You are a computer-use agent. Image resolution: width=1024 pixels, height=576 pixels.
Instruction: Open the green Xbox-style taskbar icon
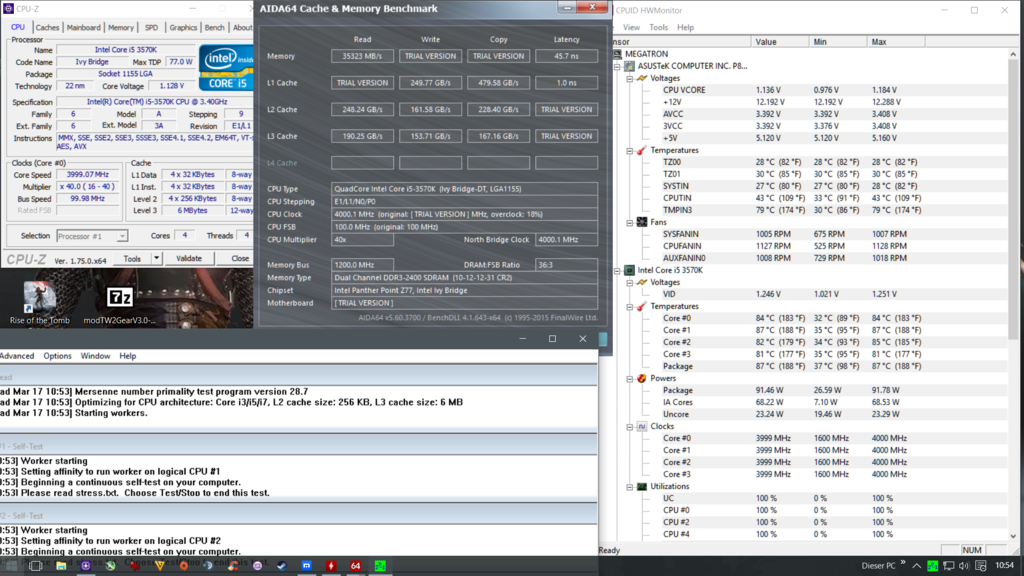(110, 566)
